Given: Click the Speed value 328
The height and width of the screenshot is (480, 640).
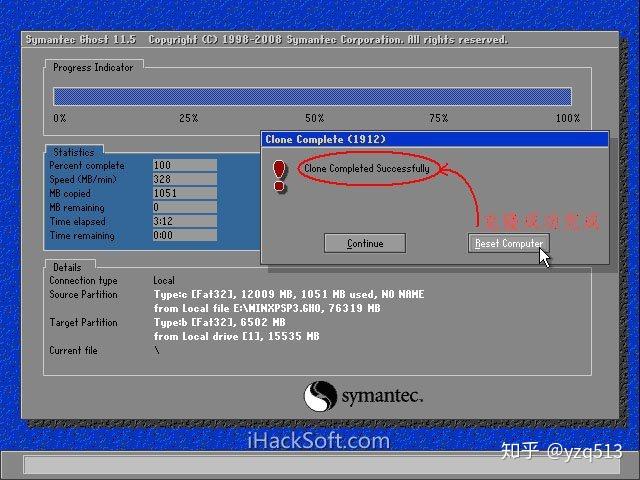Looking at the screenshot, I should [x=185, y=179].
